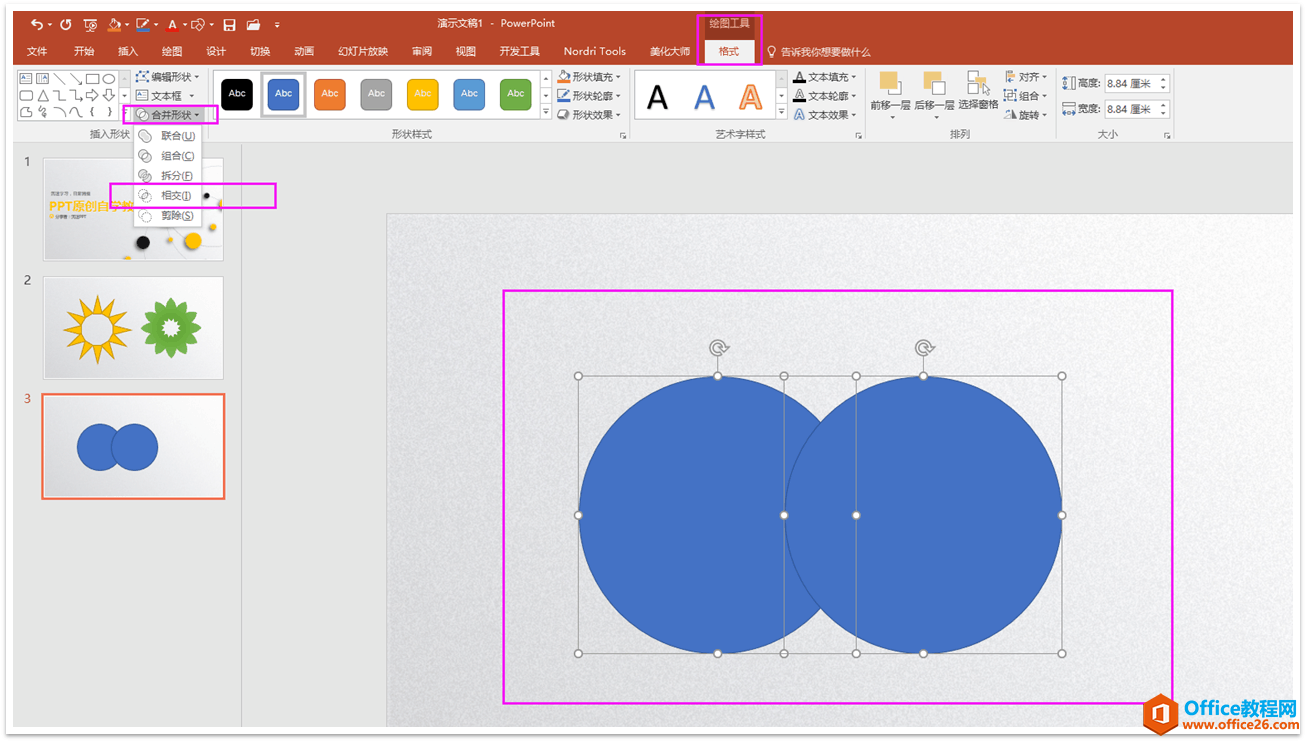This screenshot has width=1306, height=742.
Task: Switch to the Nordri Tools tab
Action: pyautogui.click(x=595, y=52)
